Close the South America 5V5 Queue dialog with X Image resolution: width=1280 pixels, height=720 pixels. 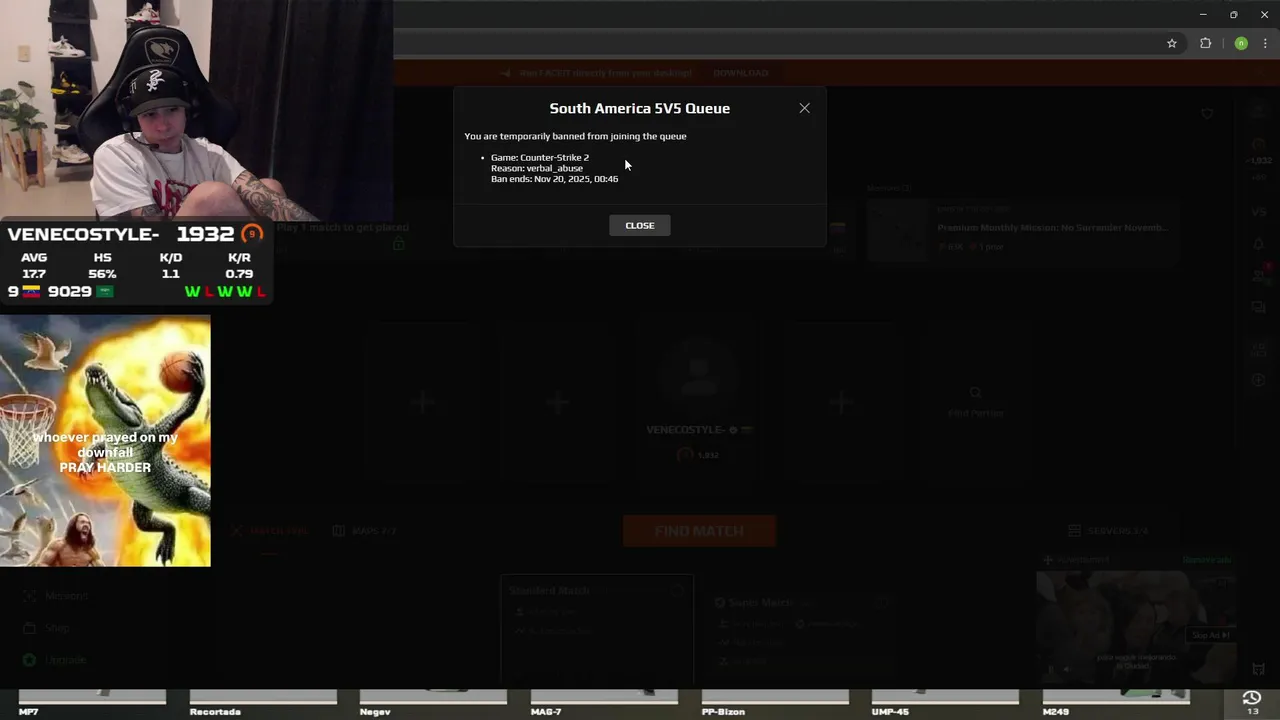point(804,108)
